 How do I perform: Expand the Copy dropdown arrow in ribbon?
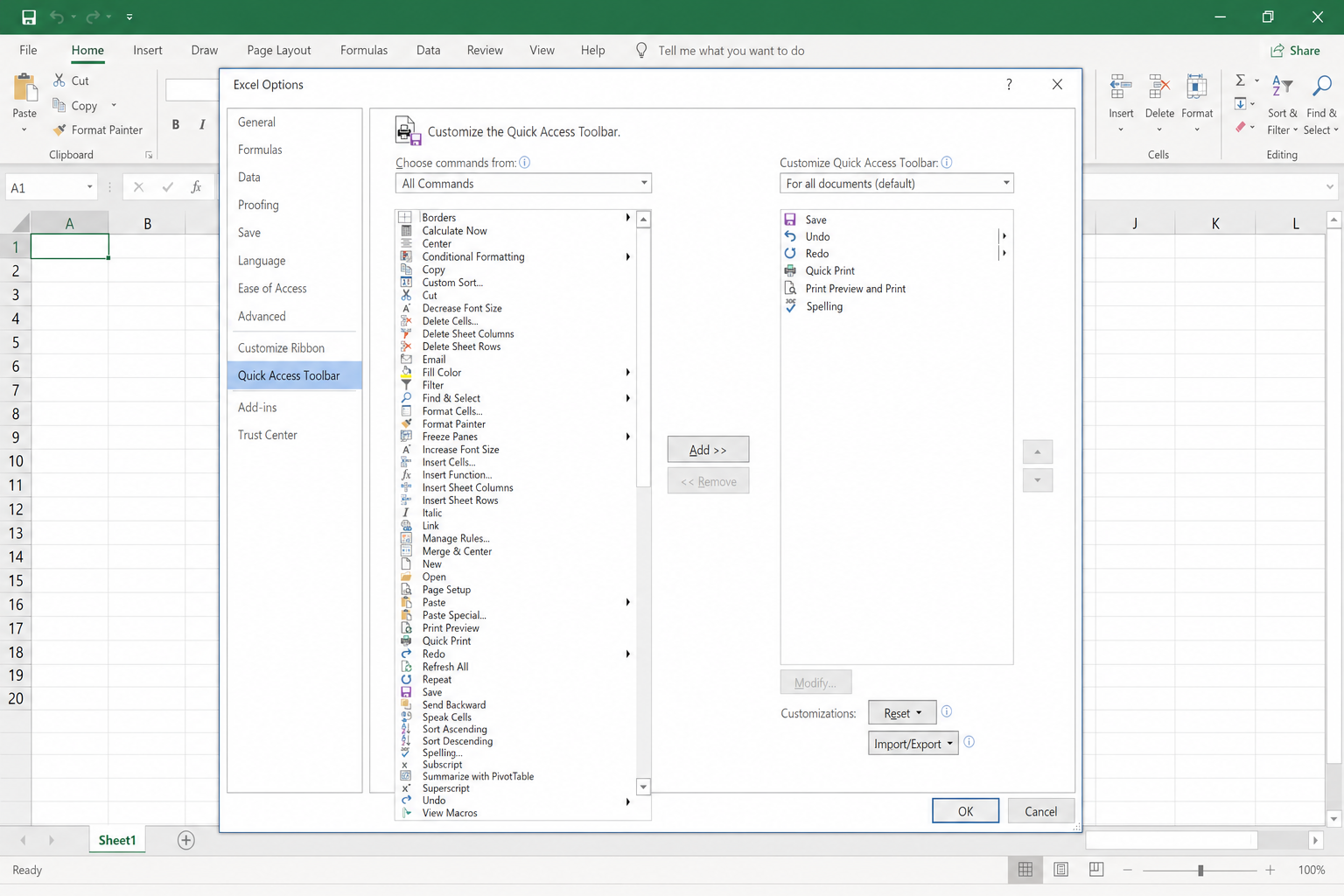click(114, 105)
